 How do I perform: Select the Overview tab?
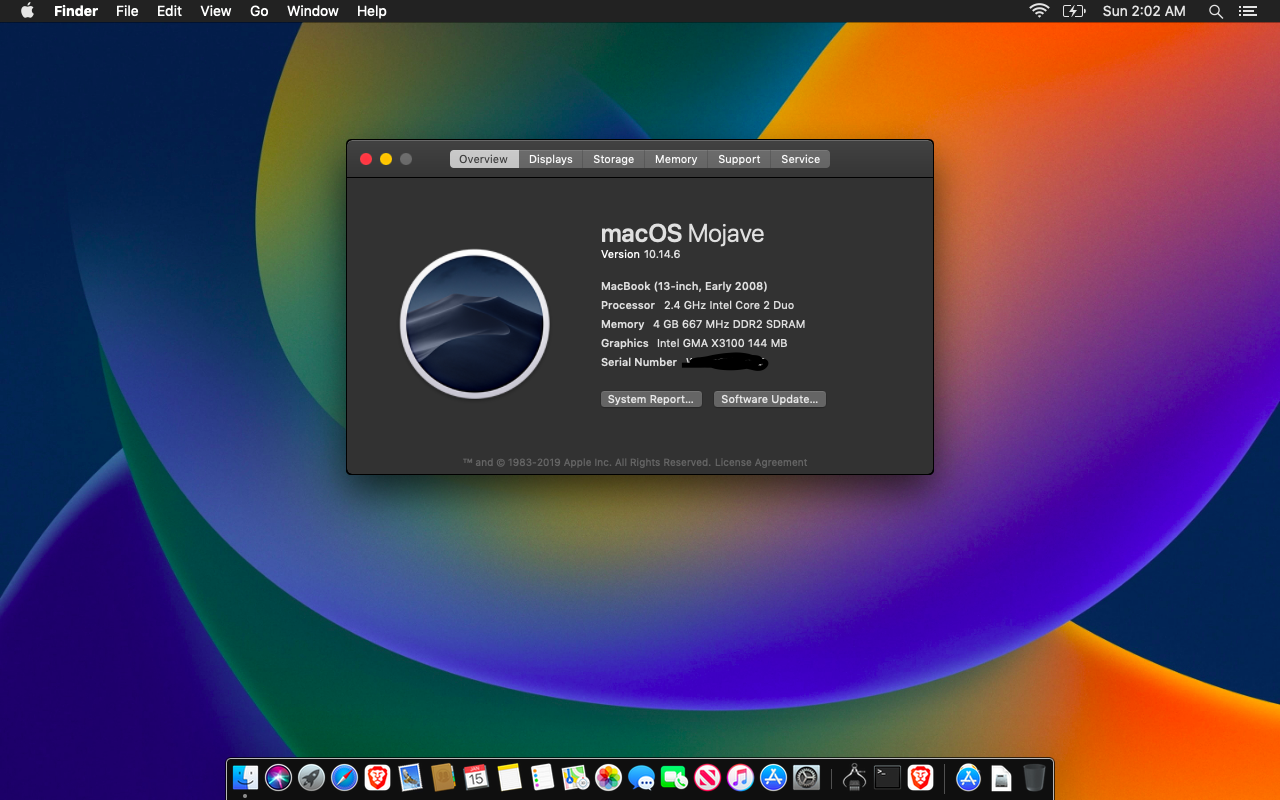click(x=484, y=159)
